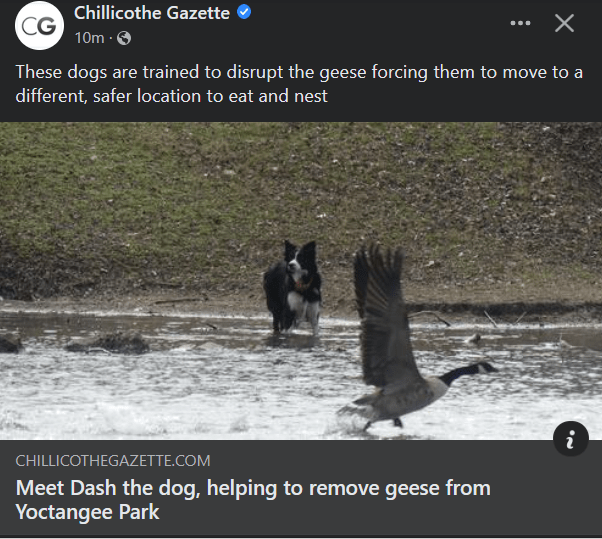602x539 pixels.
Task: Close the post with the X icon
Action: pos(564,23)
